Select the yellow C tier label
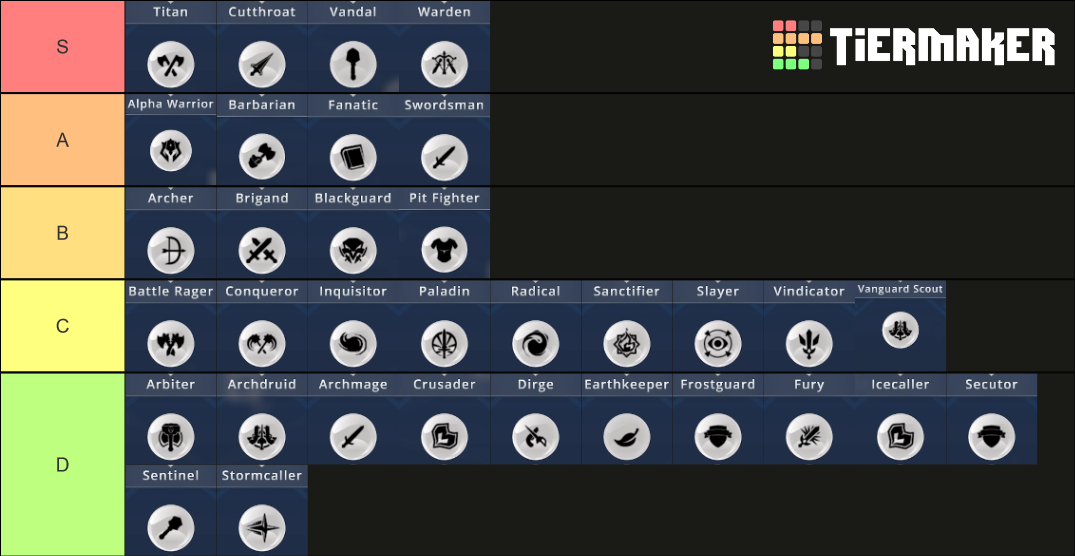 pos(62,326)
